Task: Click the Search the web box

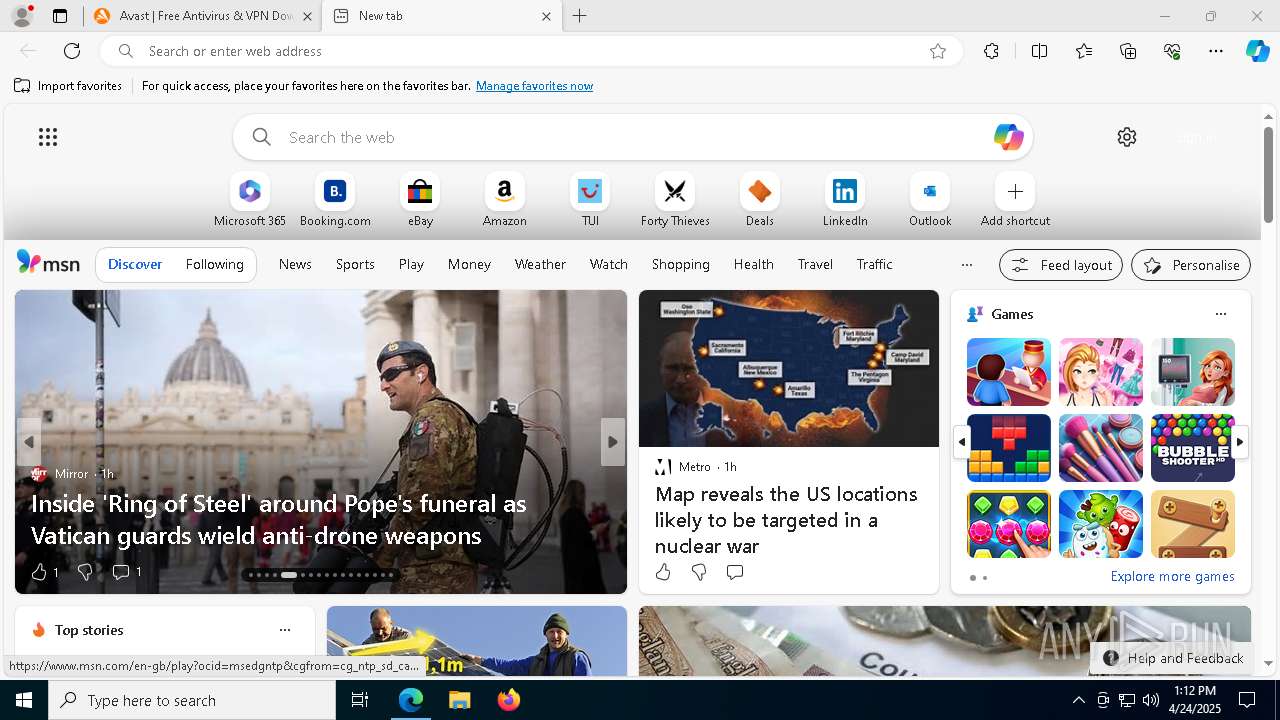Action: pyautogui.click(x=633, y=137)
